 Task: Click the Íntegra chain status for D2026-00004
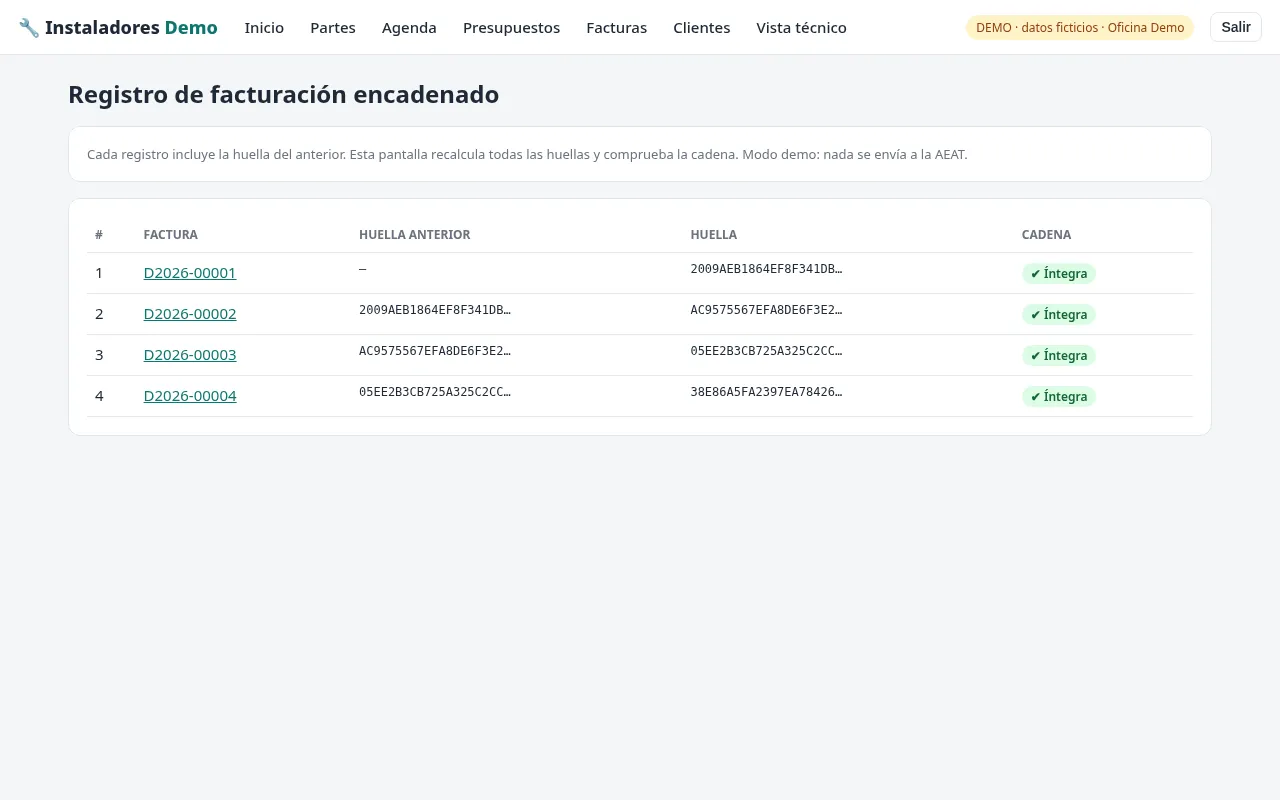point(1059,397)
